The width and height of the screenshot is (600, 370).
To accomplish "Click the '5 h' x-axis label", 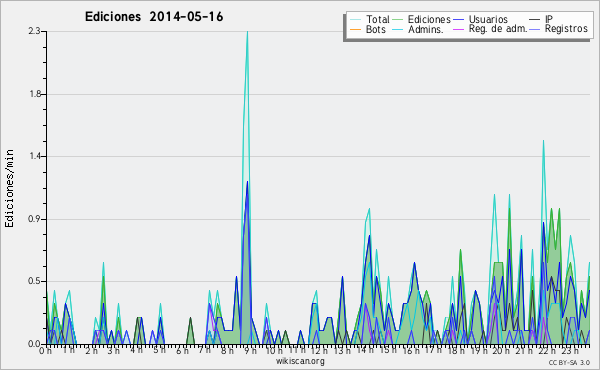I will pos(159,350).
